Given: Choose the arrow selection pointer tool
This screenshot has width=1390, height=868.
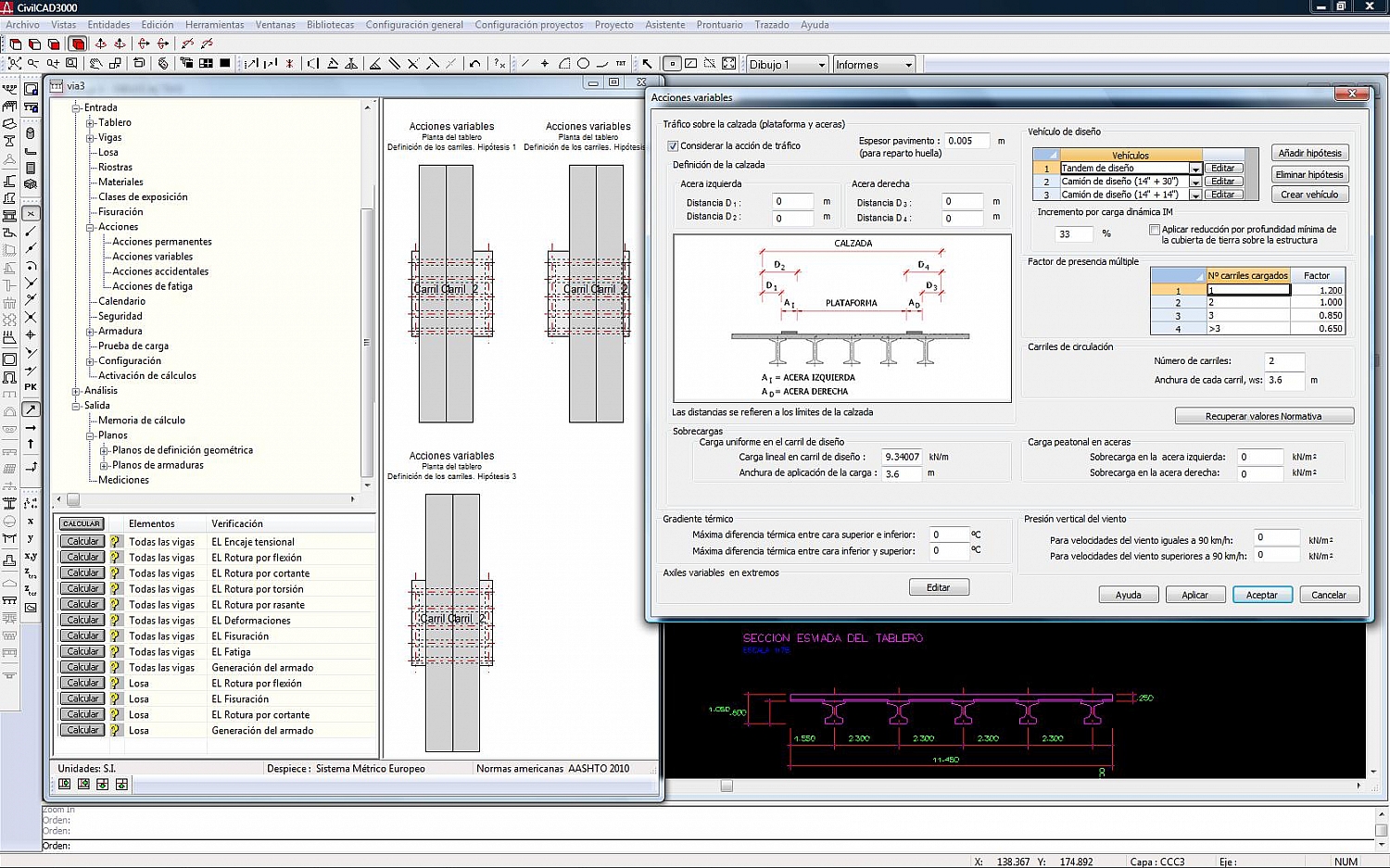Looking at the screenshot, I should tap(647, 64).
